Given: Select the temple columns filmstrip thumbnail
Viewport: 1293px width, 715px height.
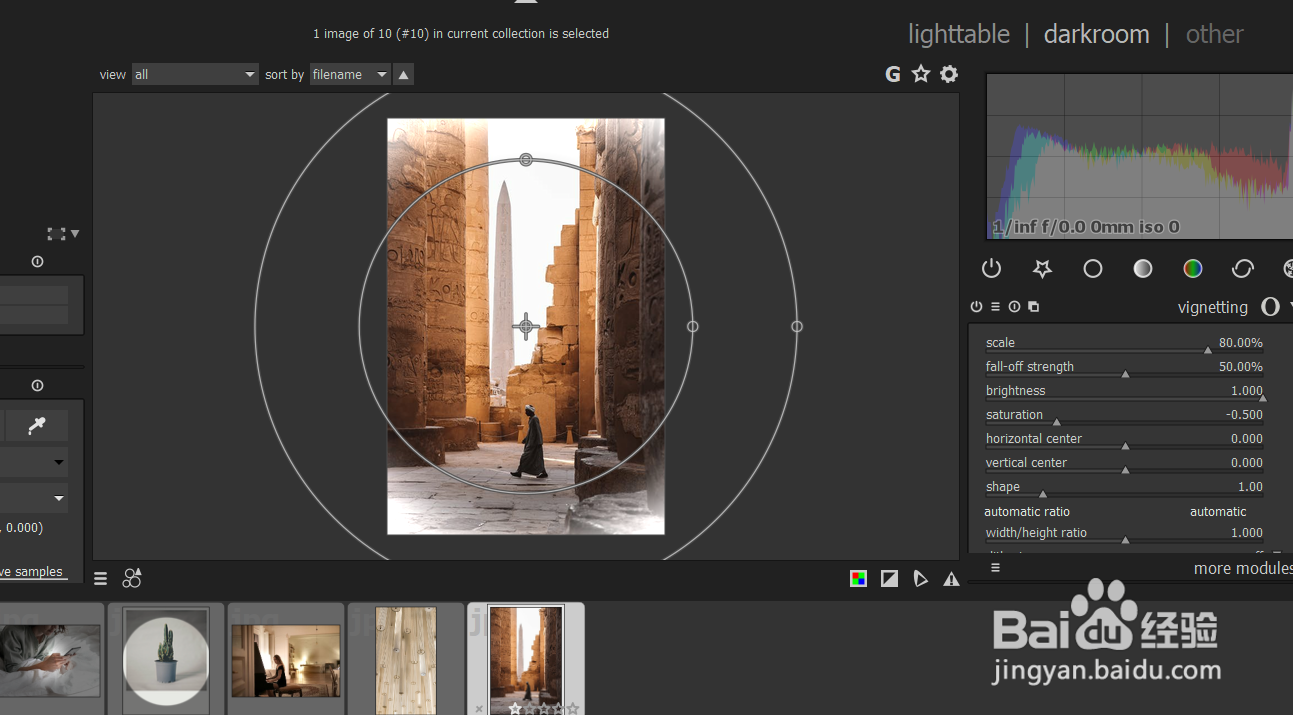Looking at the screenshot, I should coord(526,660).
